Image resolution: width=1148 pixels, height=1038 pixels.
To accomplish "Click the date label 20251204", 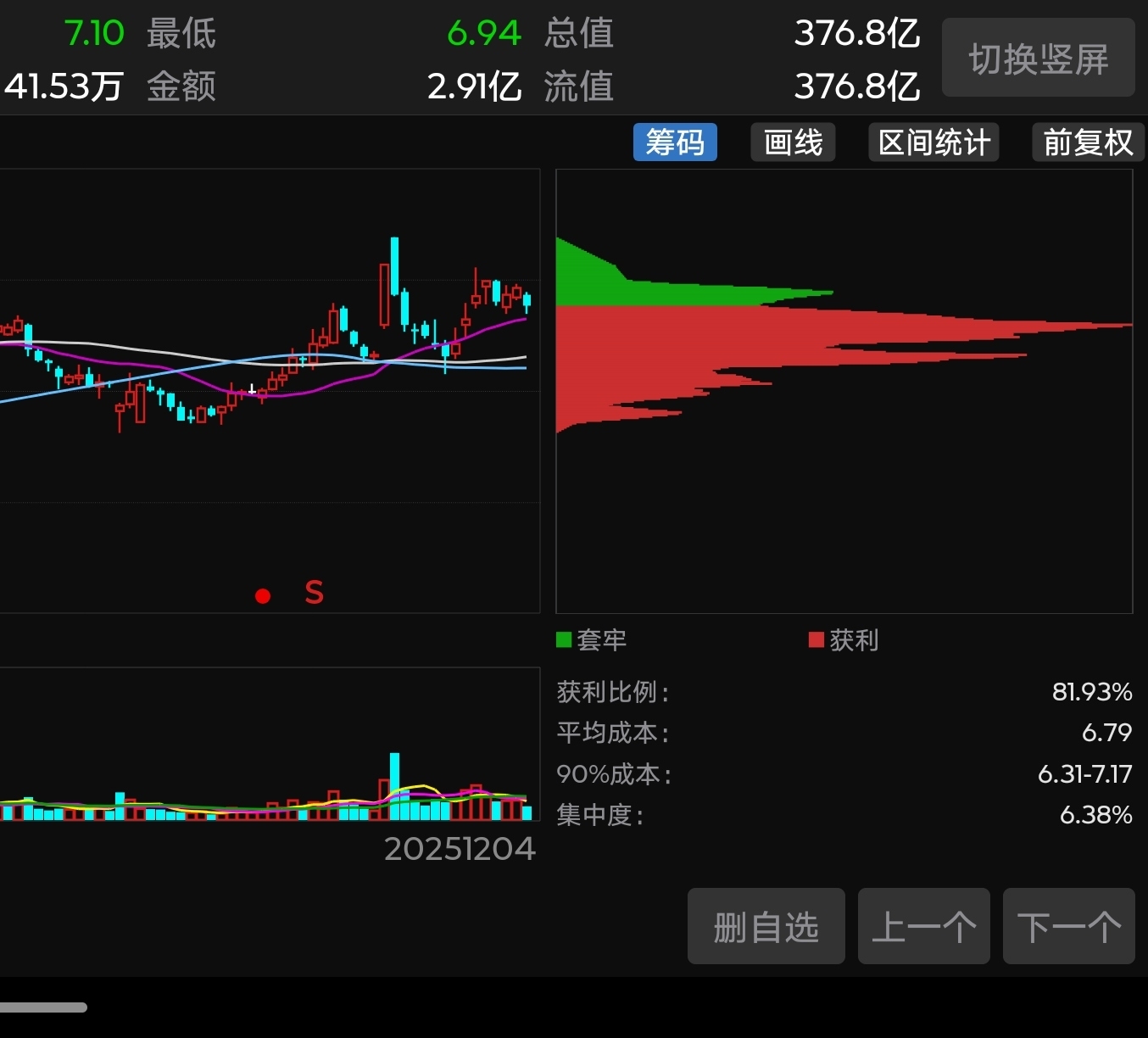I will coord(460,849).
